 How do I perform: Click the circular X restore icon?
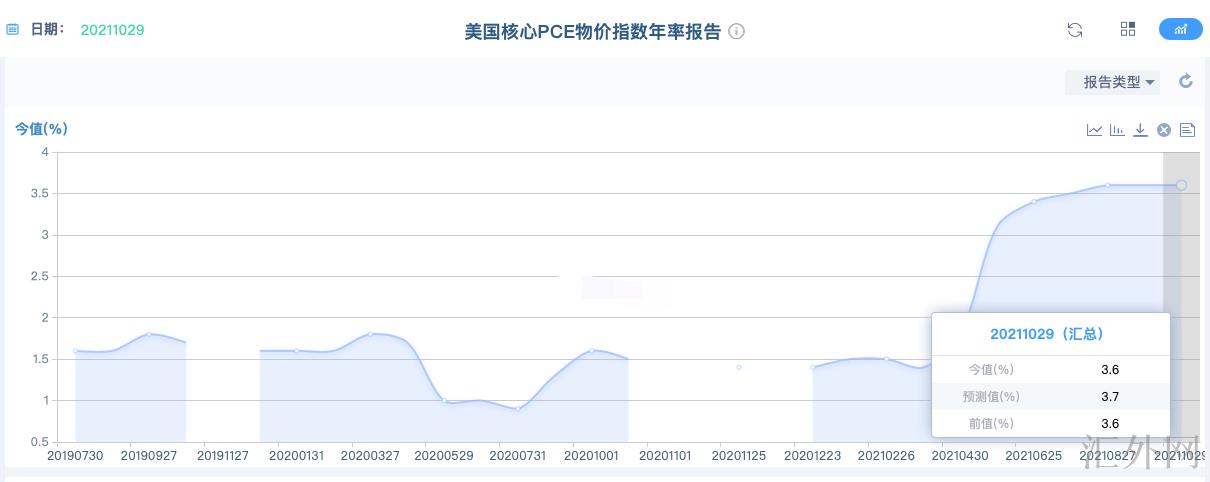click(1164, 130)
